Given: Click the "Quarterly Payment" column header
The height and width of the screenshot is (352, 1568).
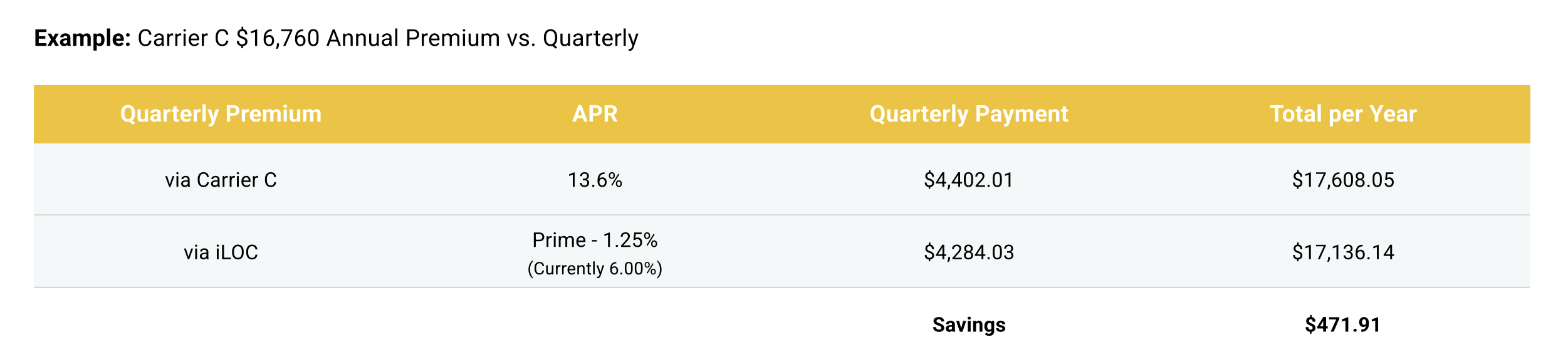Looking at the screenshot, I should click(969, 114).
